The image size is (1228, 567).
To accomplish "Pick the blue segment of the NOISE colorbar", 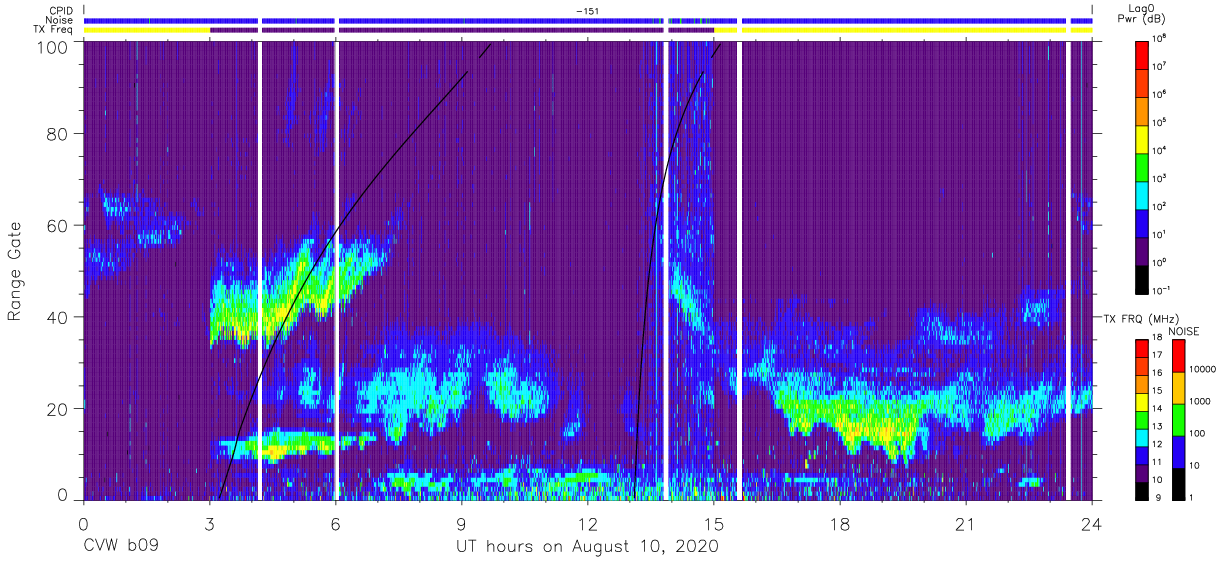I will coord(1178,451).
